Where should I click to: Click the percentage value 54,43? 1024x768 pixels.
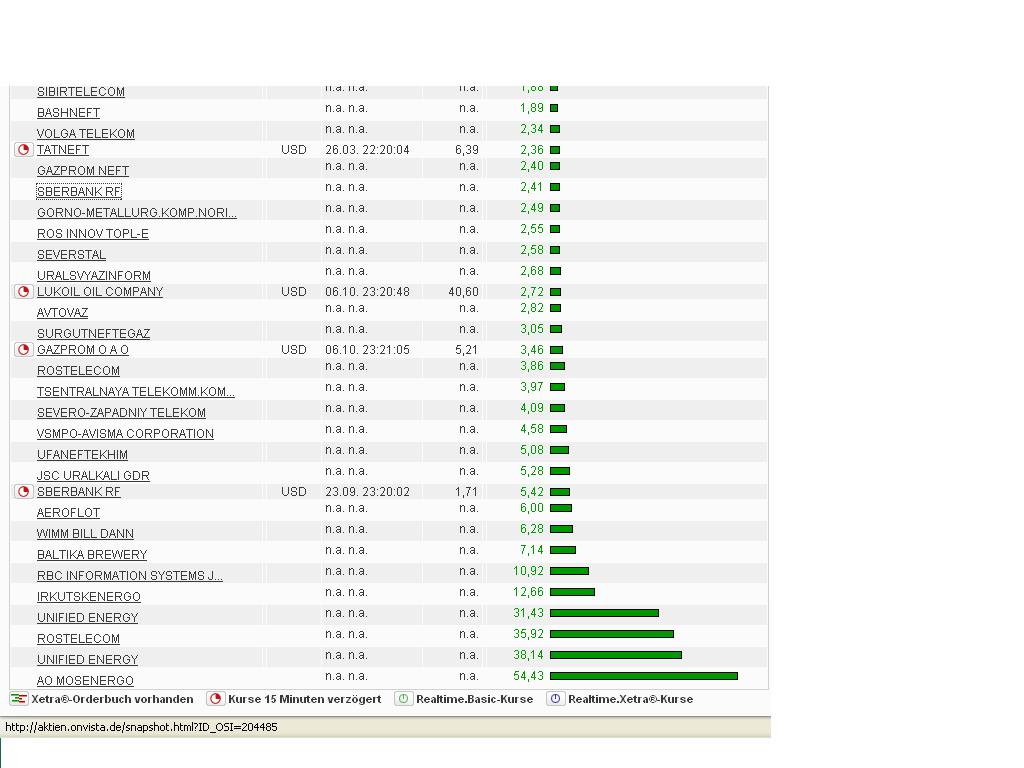528,676
